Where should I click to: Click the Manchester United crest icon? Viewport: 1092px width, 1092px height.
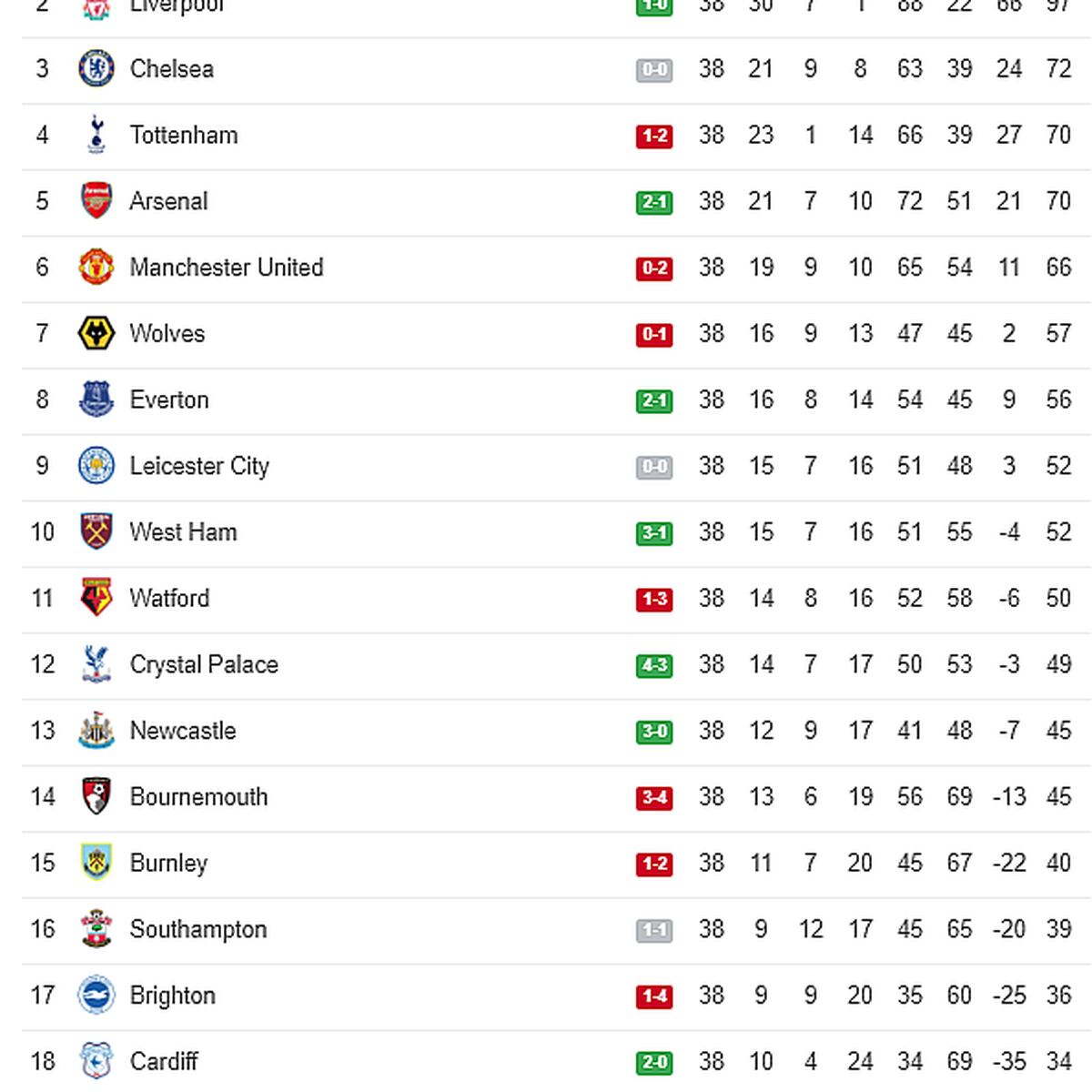tap(96, 268)
